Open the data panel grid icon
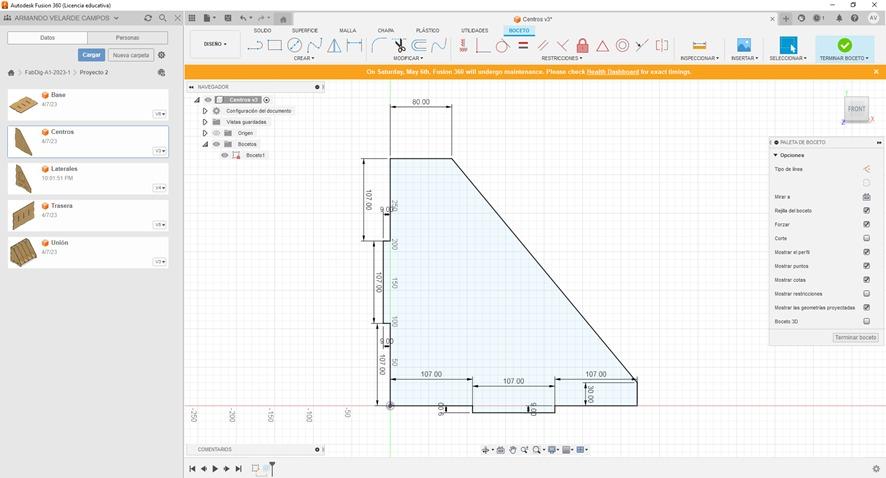Screen dimensions: 886x478 pos(192,18)
